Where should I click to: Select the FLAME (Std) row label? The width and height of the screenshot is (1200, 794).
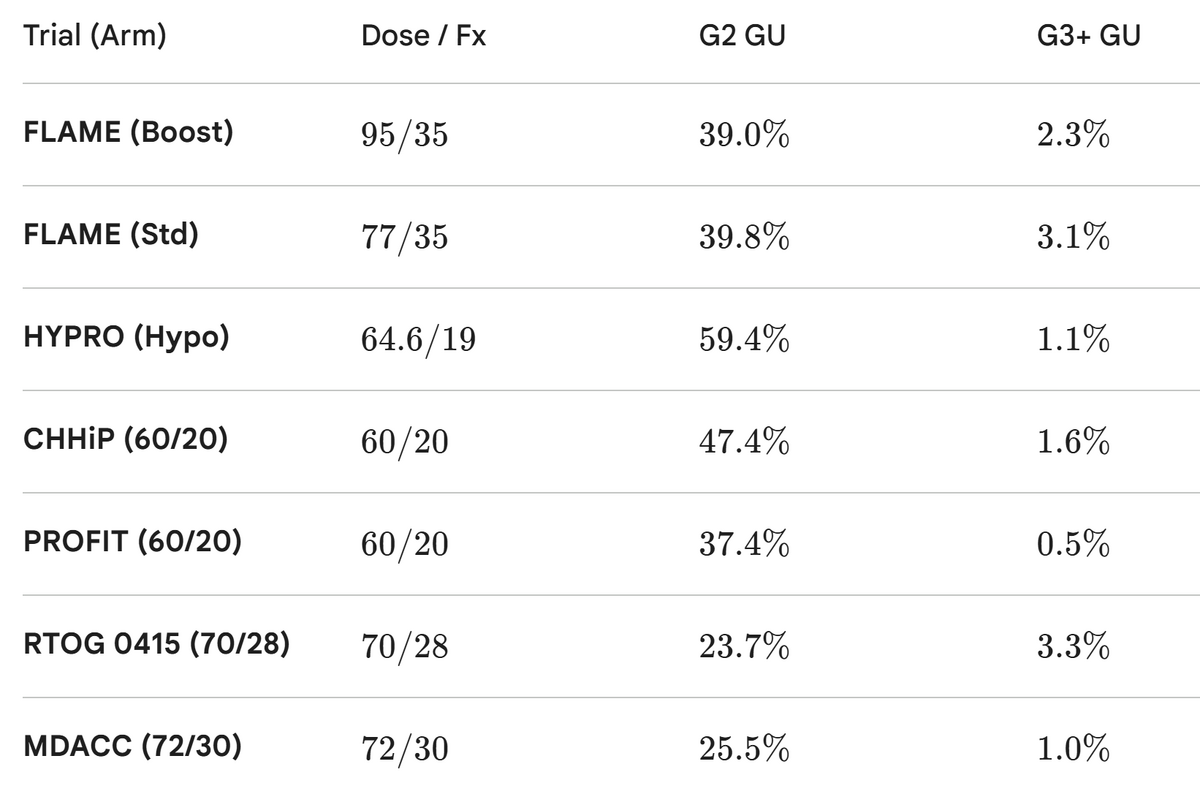tap(110, 235)
